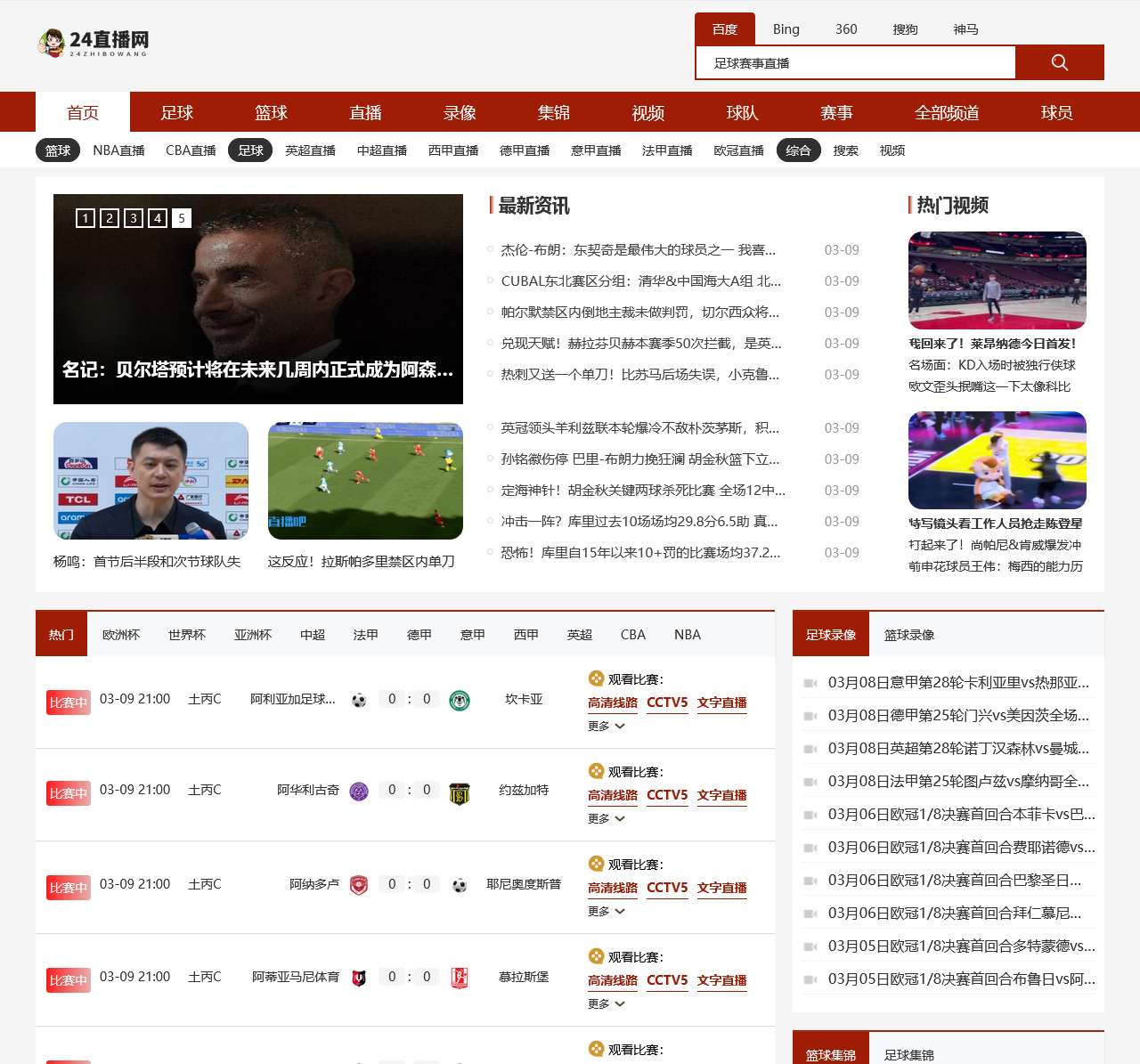
Task: Switch to the NBA match tab
Action: point(688,635)
